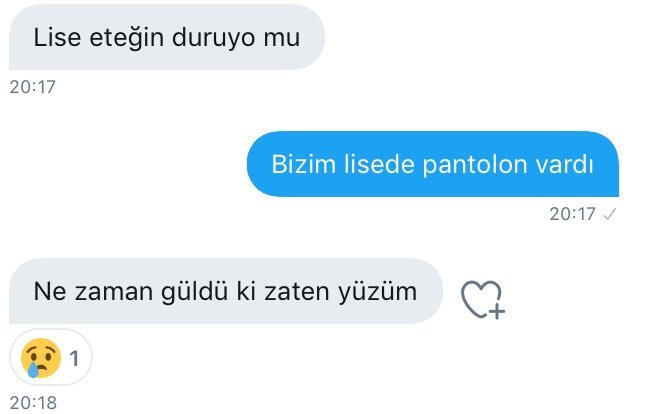Screen dimensions: 651x414
Task: Click the heart-plus add reaction icon
Action: (483, 300)
